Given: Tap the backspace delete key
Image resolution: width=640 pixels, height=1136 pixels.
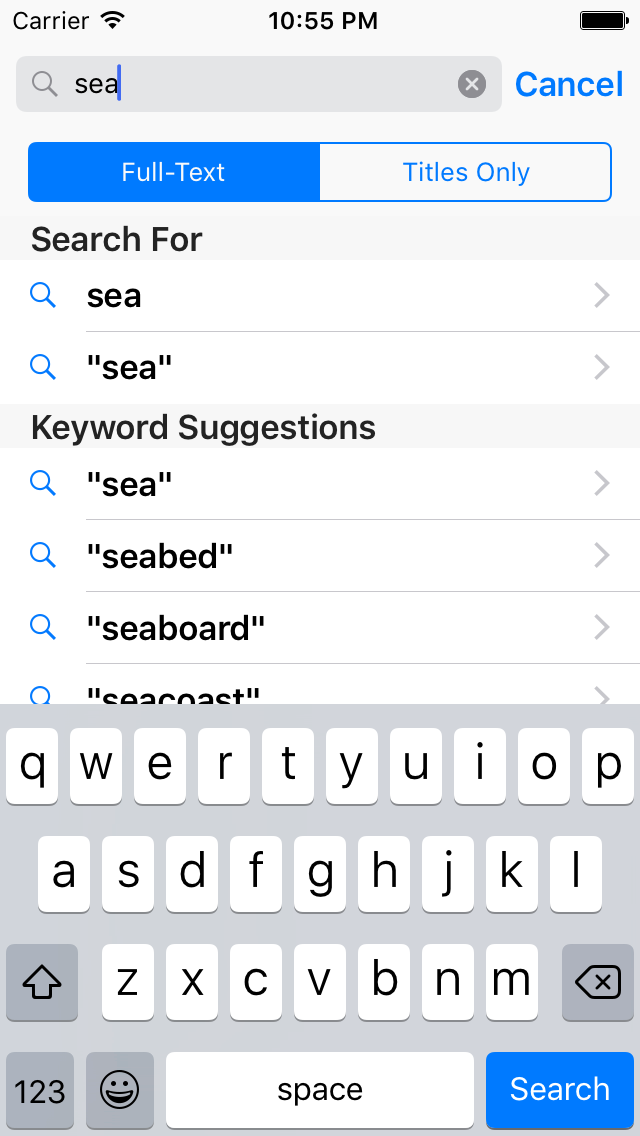Looking at the screenshot, I should (x=598, y=982).
